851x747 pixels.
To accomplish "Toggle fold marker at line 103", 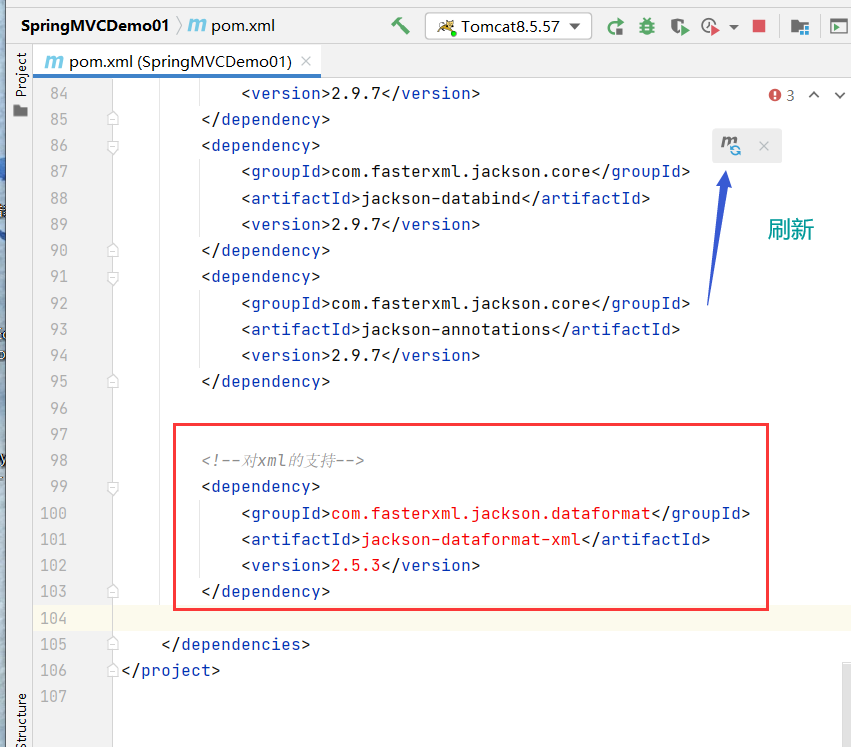I will pos(113,591).
